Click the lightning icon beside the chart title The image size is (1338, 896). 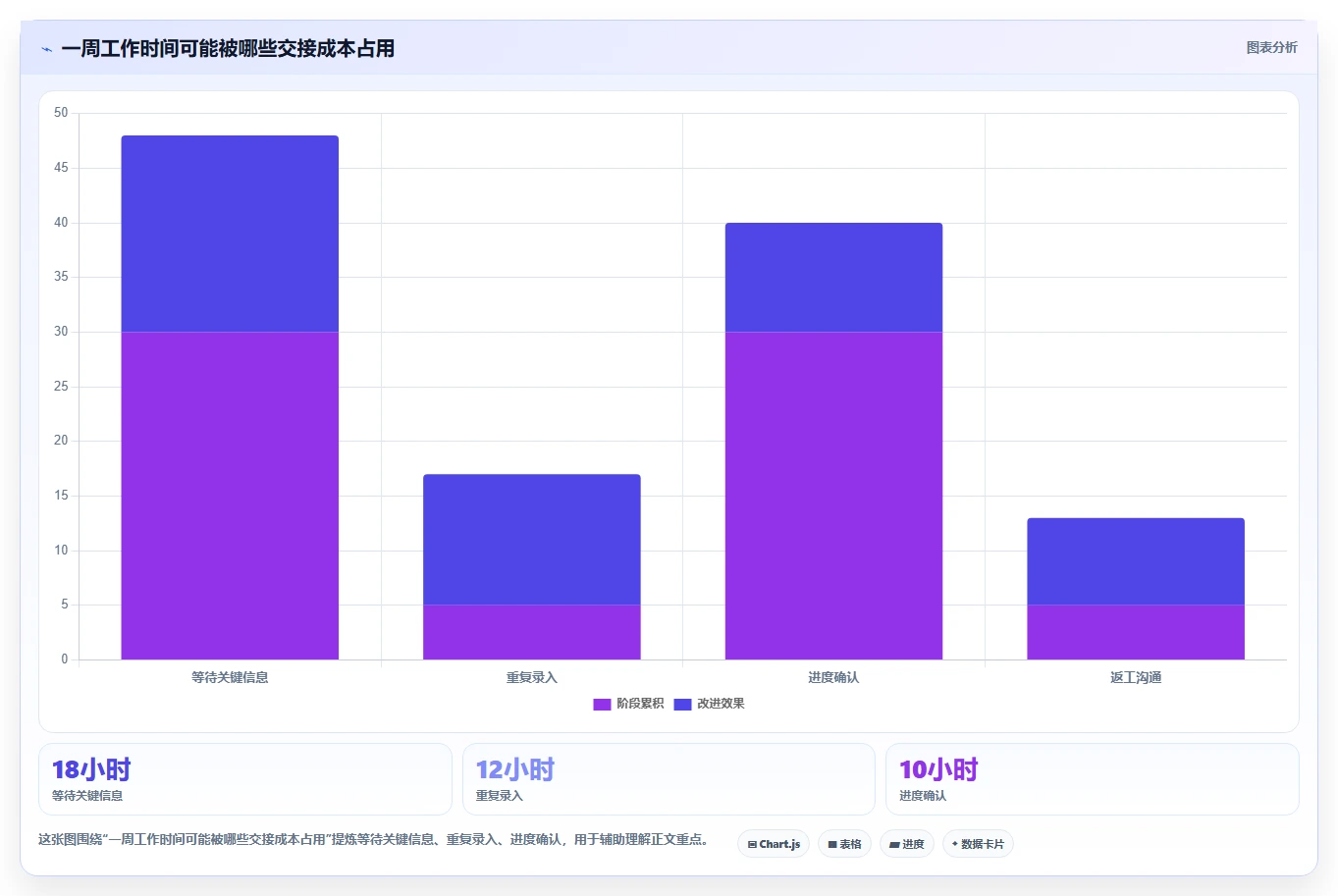[46, 49]
